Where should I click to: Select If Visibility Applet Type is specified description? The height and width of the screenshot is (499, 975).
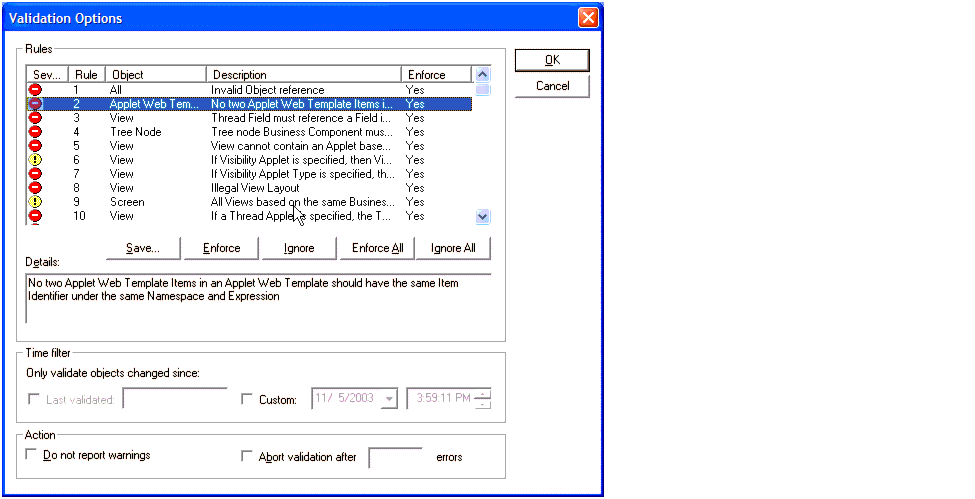303,174
